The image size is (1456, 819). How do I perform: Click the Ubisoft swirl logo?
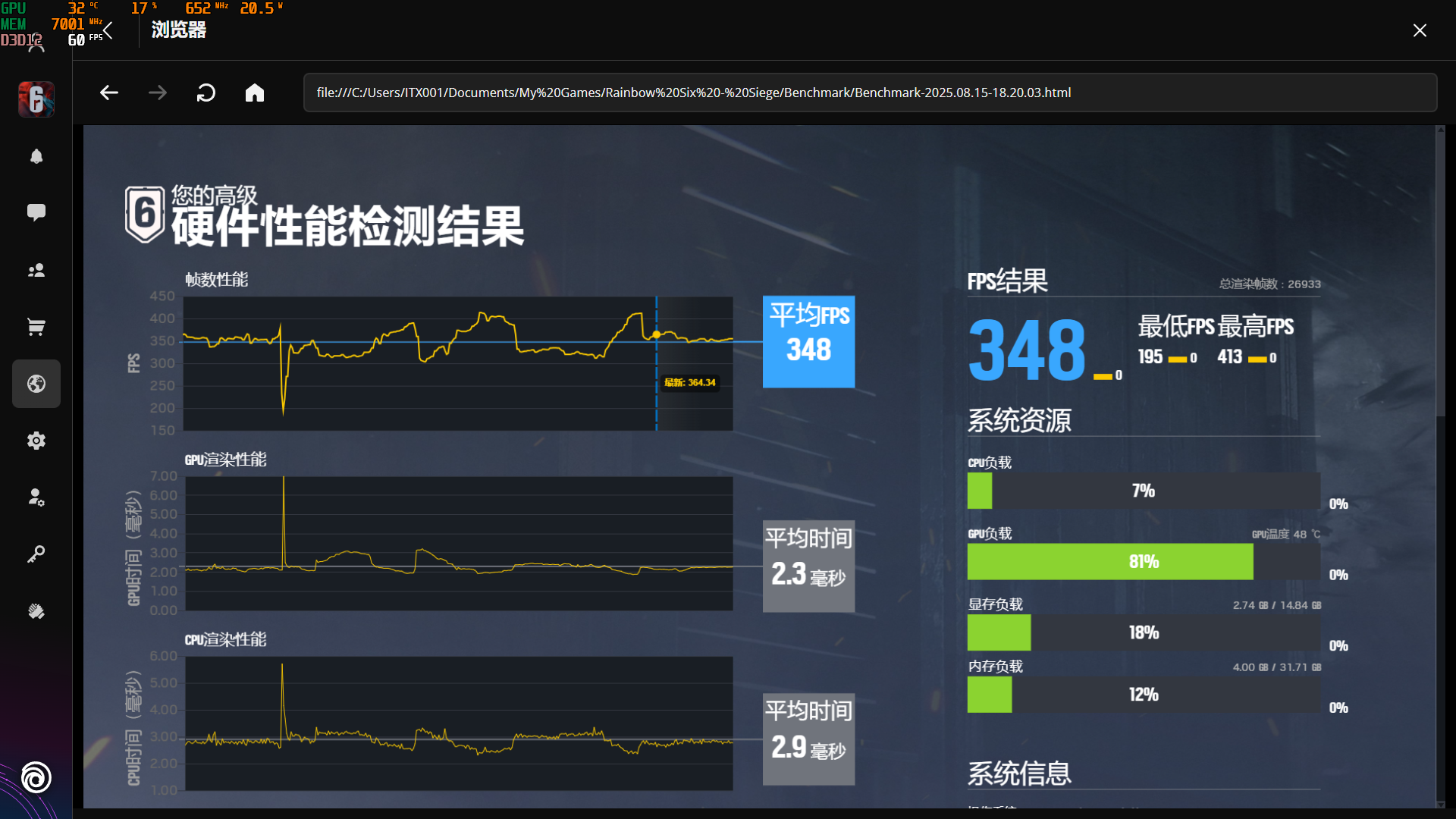click(36, 777)
